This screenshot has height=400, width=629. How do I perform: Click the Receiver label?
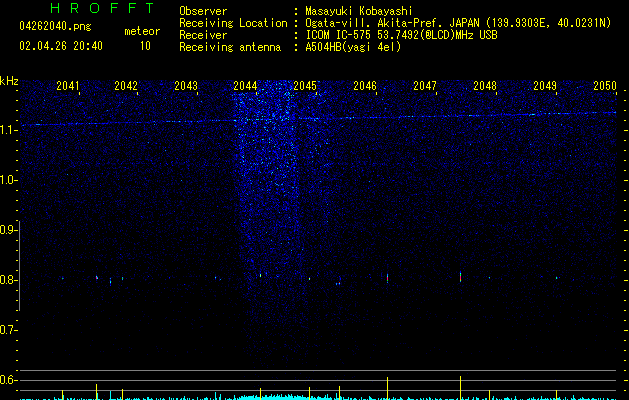pos(203,35)
